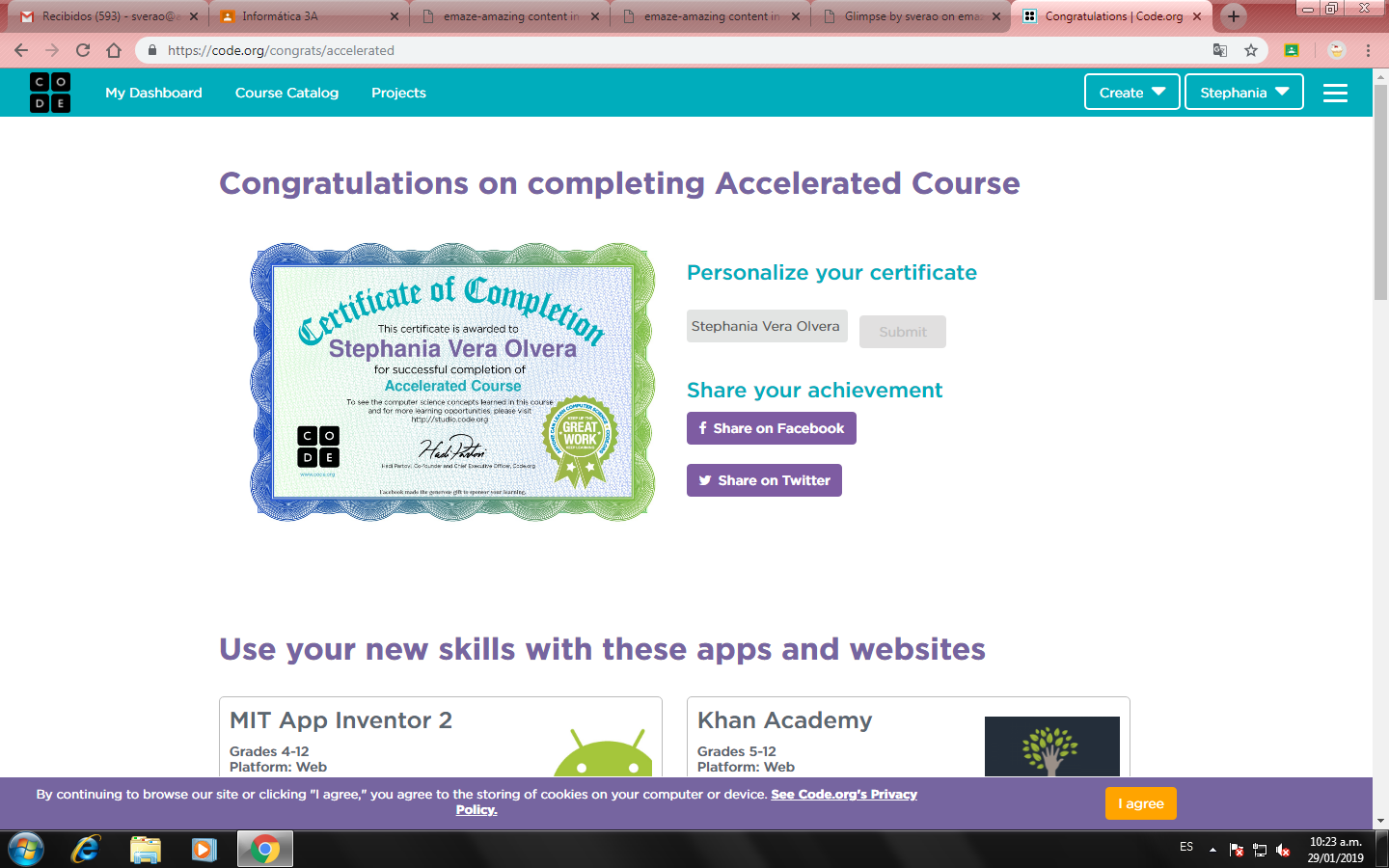
Task: Click the browser reload icon
Action: coord(83,50)
